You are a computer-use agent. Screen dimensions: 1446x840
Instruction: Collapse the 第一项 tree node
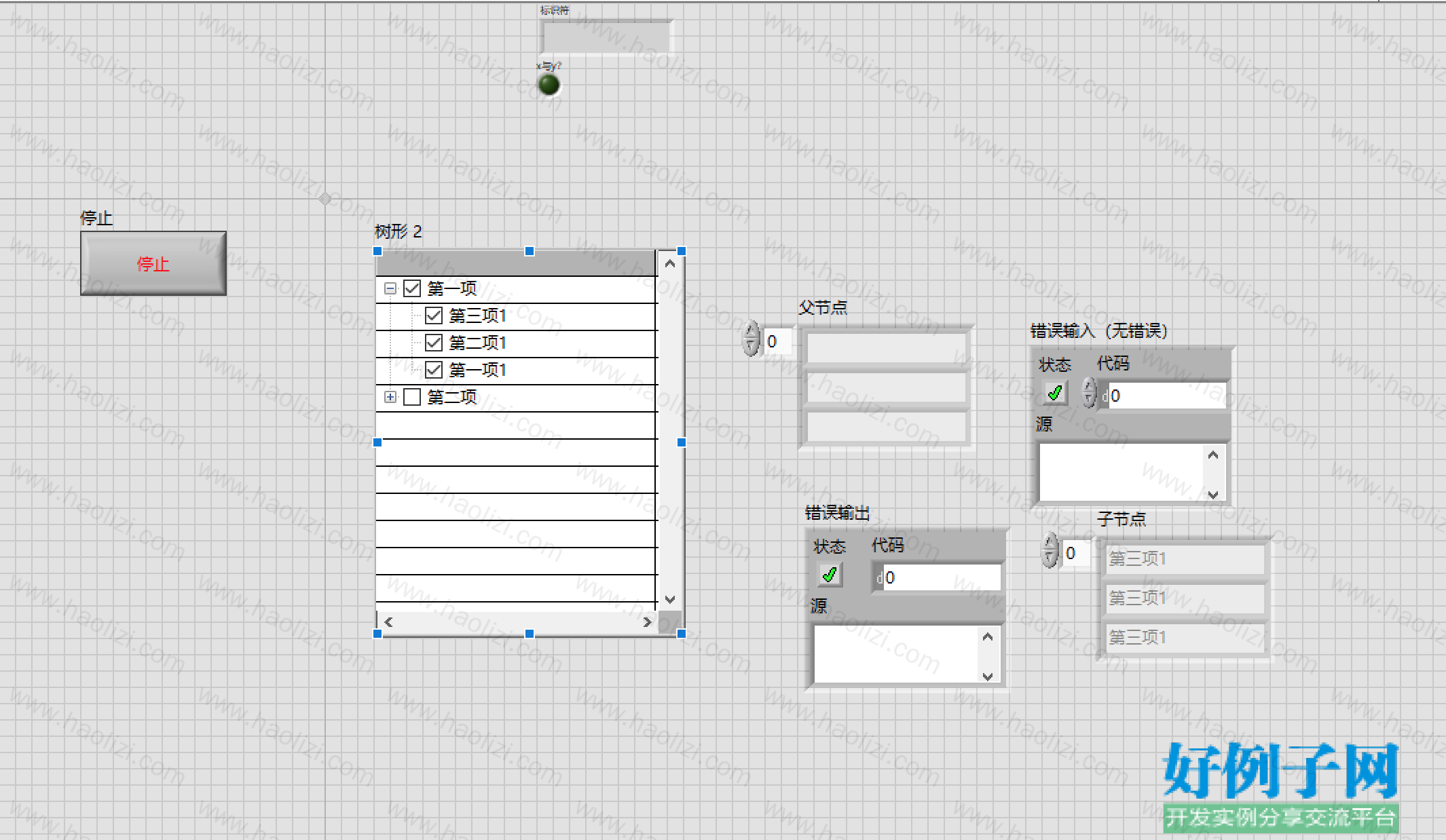pos(390,288)
